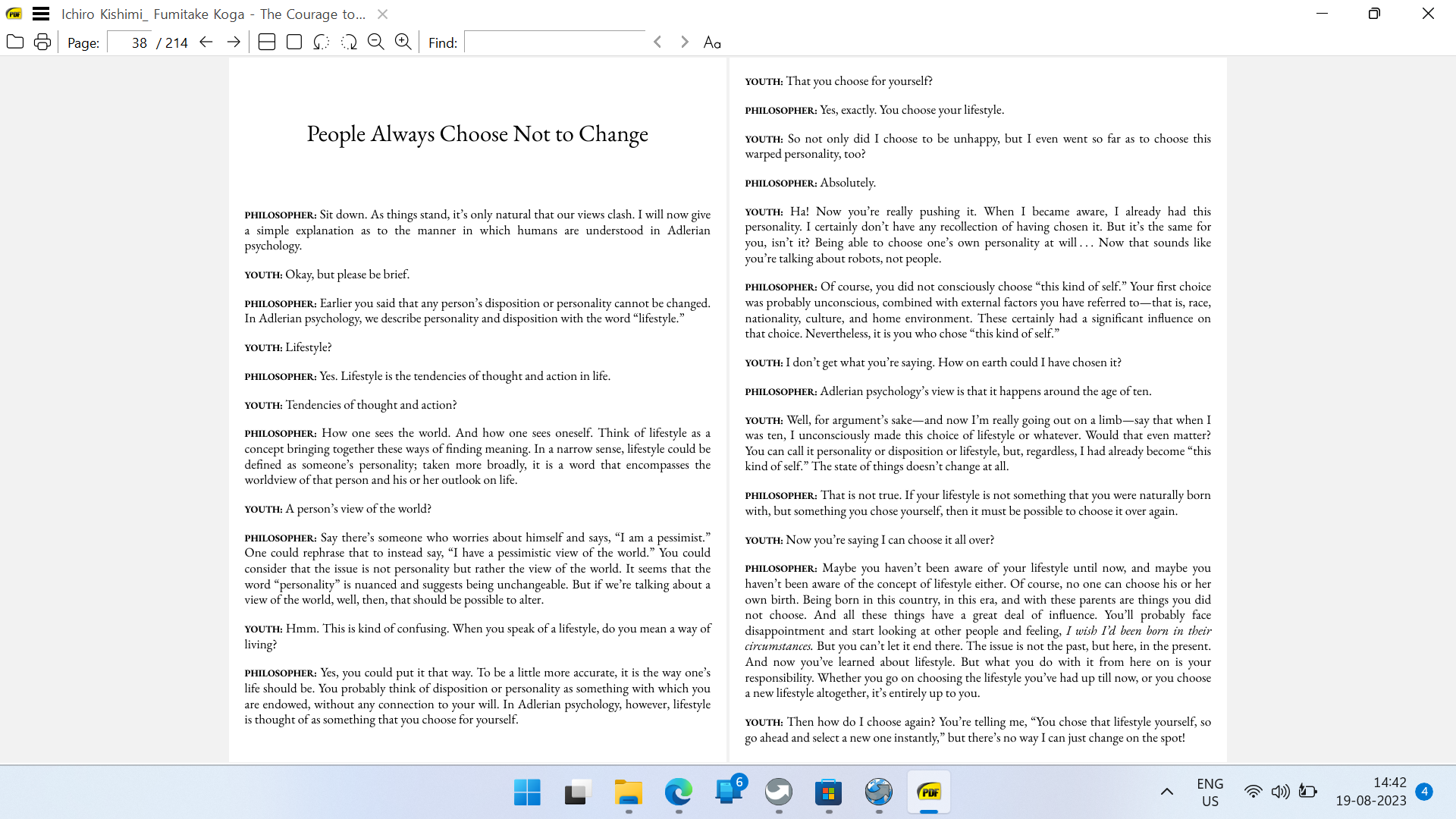Jump to the next search match

coord(684,42)
